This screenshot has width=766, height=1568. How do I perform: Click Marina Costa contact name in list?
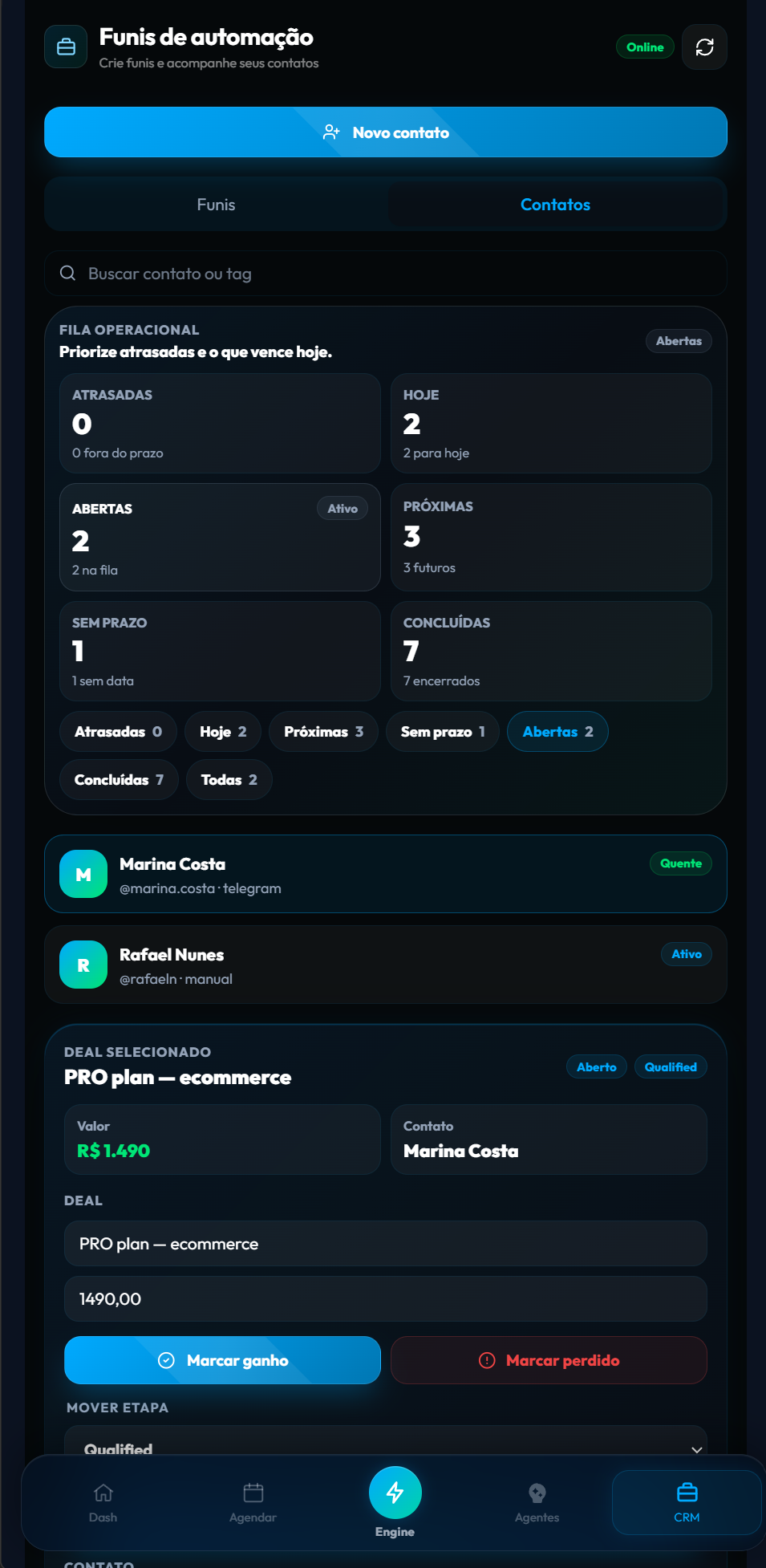click(172, 864)
